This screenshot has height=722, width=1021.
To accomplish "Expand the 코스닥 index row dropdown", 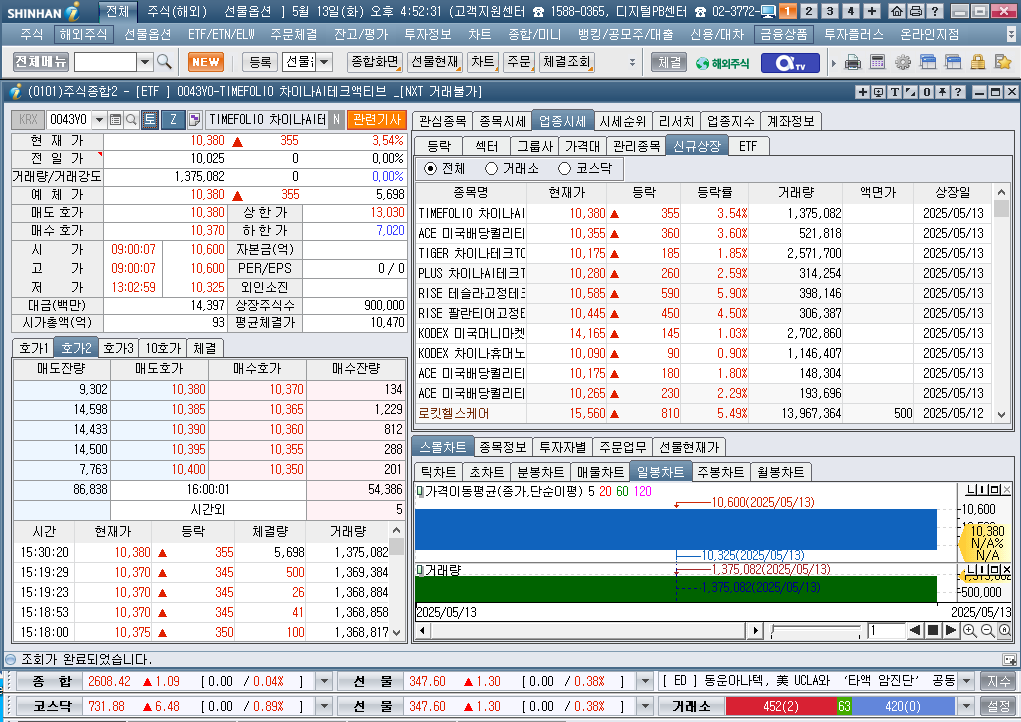I will 324,706.
